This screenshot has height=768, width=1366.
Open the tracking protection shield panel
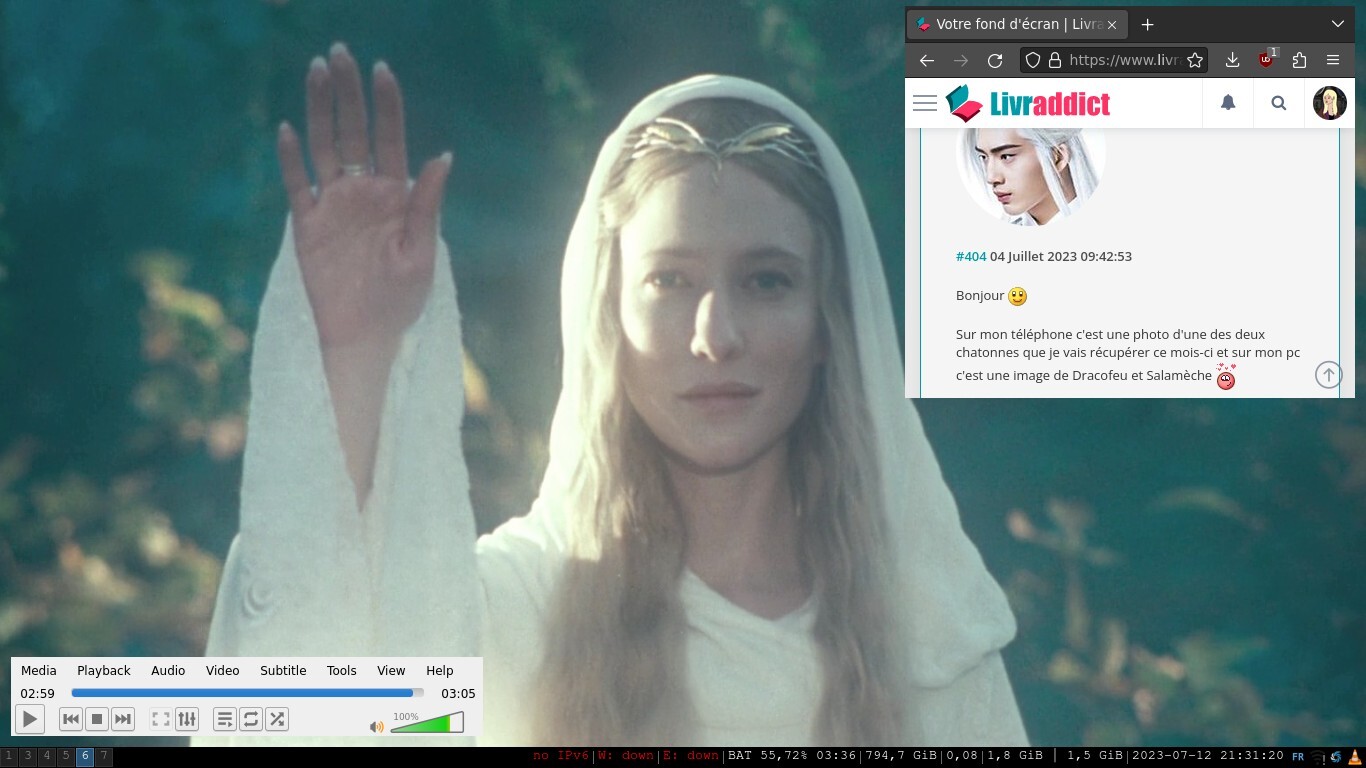[x=1034, y=60]
